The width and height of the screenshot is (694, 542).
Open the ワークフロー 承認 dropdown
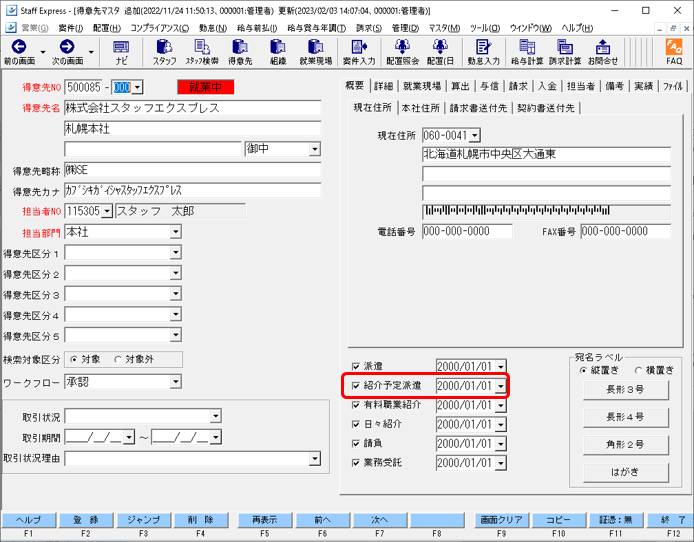(x=176, y=381)
